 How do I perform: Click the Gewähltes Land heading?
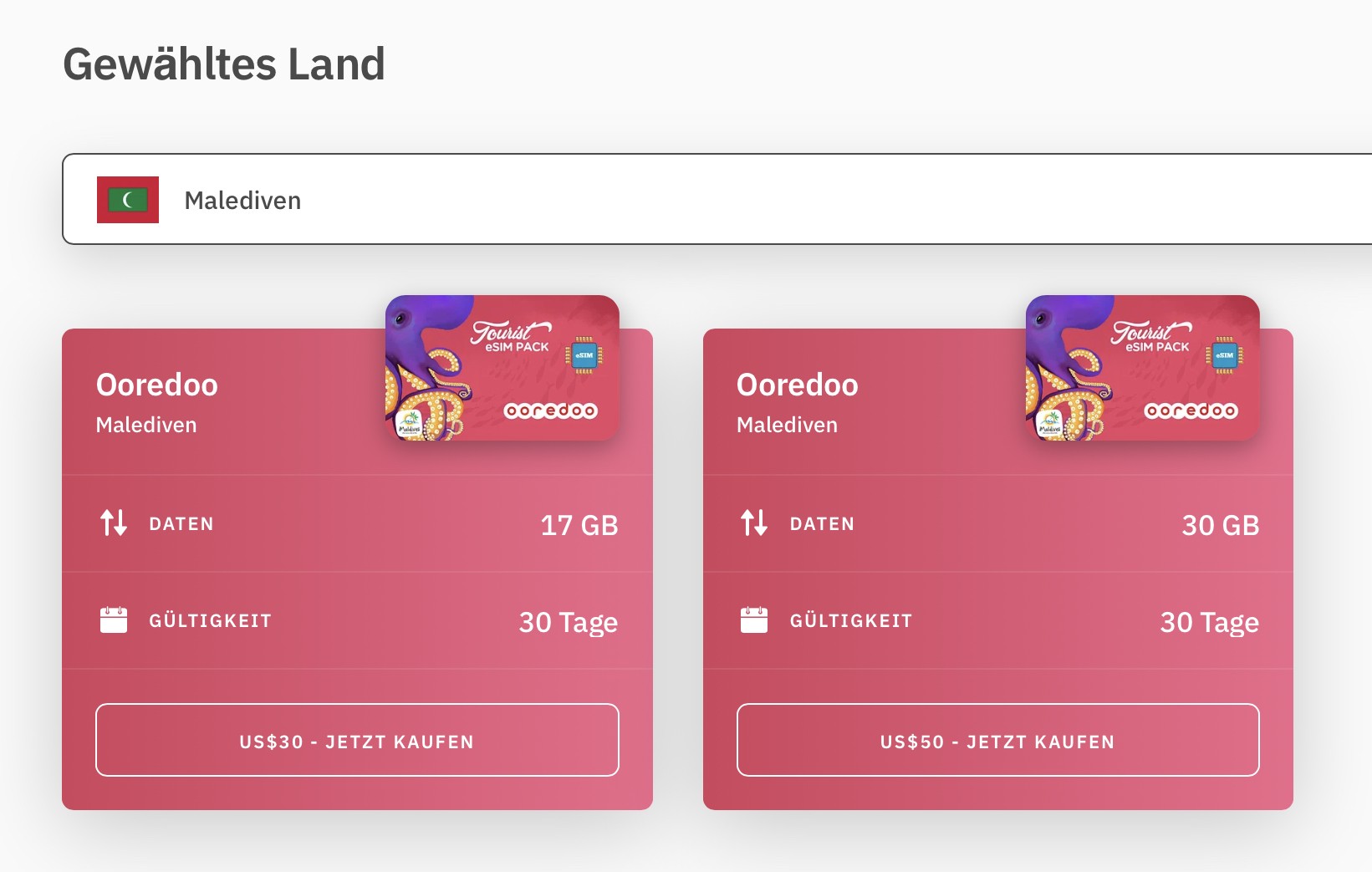click(224, 64)
